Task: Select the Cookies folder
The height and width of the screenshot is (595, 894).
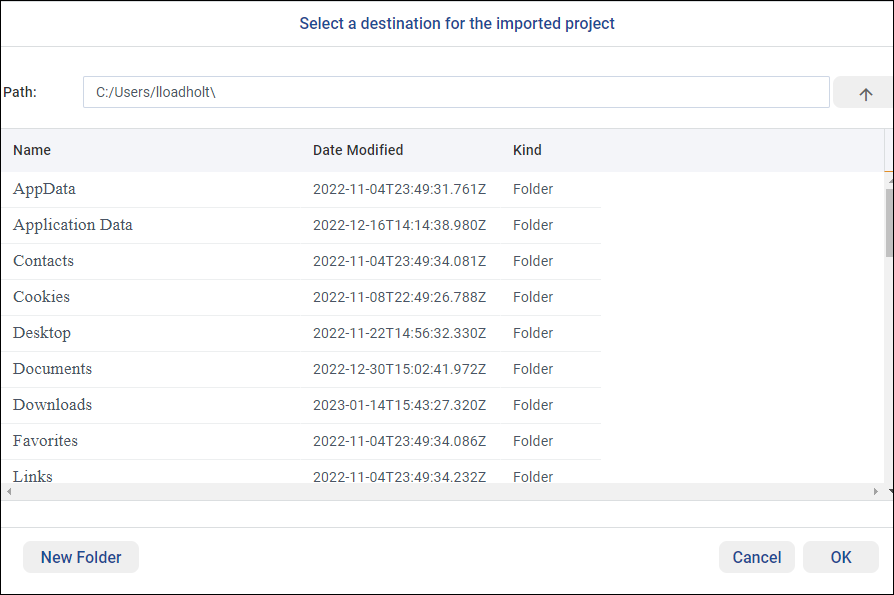Action: tap(41, 297)
